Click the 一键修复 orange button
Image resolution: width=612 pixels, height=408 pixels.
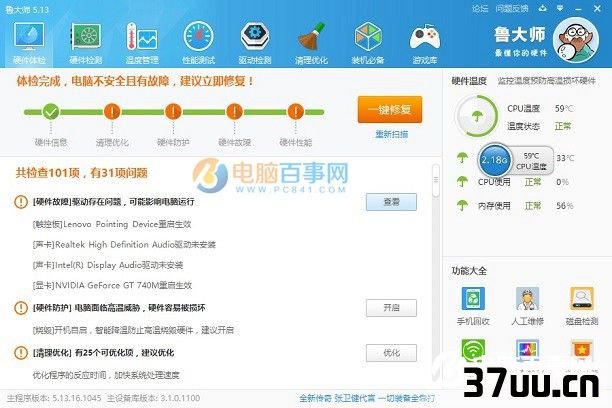[x=390, y=110]
